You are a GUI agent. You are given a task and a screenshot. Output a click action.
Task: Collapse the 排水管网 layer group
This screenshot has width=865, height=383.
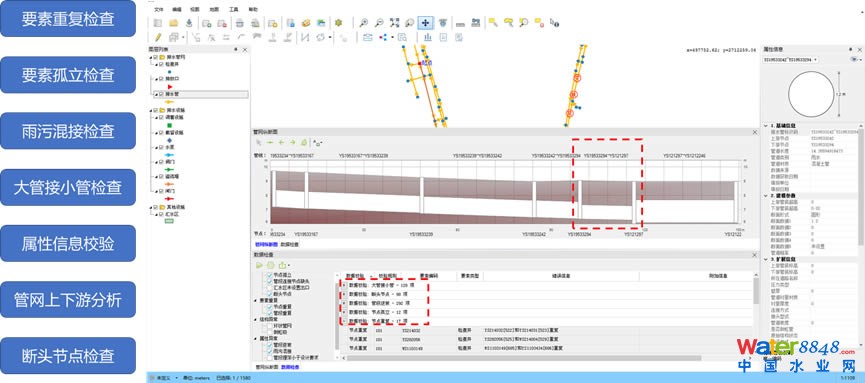150,56
